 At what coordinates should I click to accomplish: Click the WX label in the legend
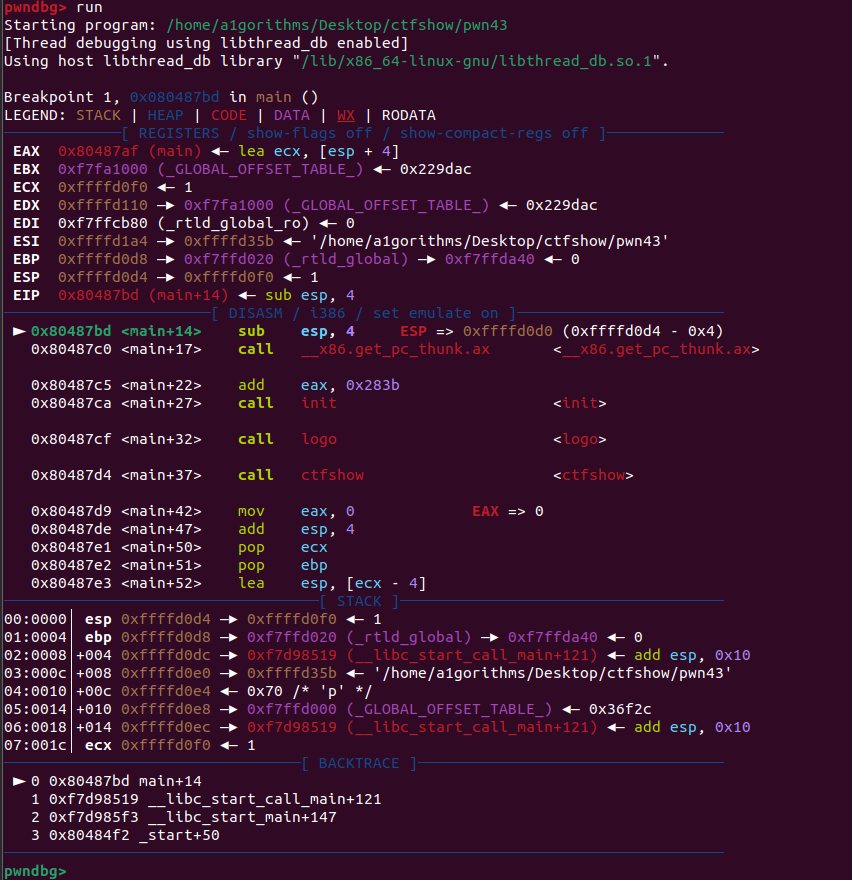pos(345,115)
